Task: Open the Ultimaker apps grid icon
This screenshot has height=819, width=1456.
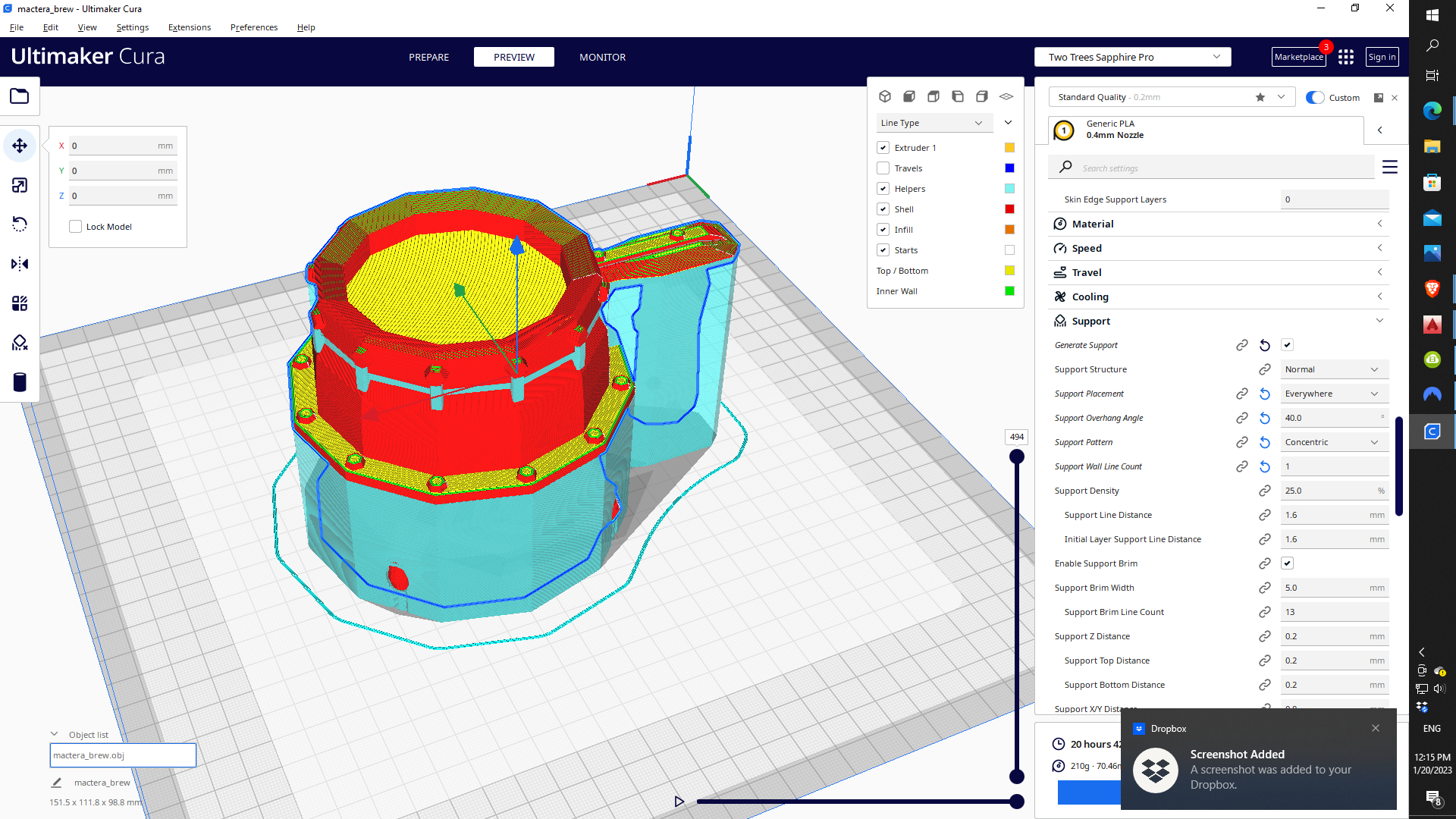Action: (x=1346, y=57)
